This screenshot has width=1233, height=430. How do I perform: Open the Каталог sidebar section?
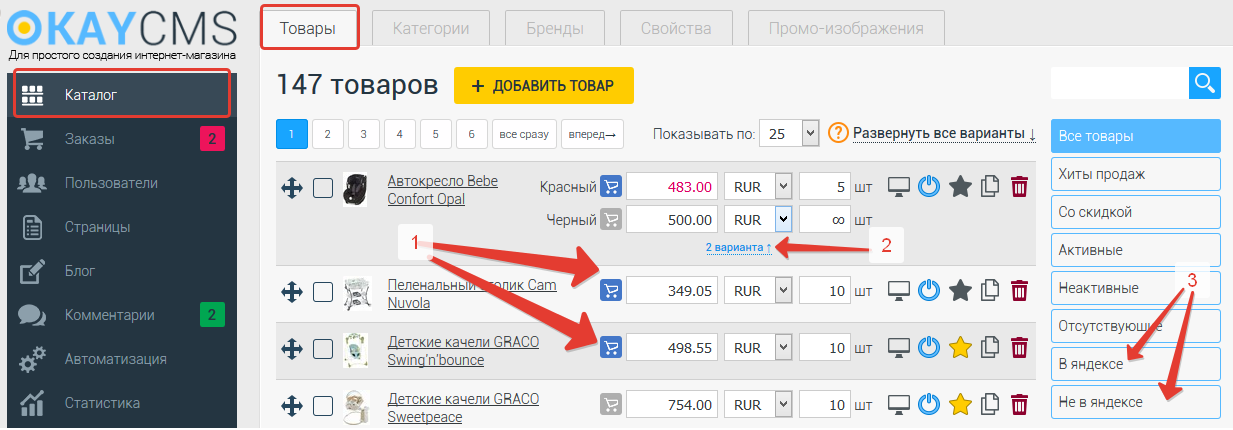[x=122, y=95]
